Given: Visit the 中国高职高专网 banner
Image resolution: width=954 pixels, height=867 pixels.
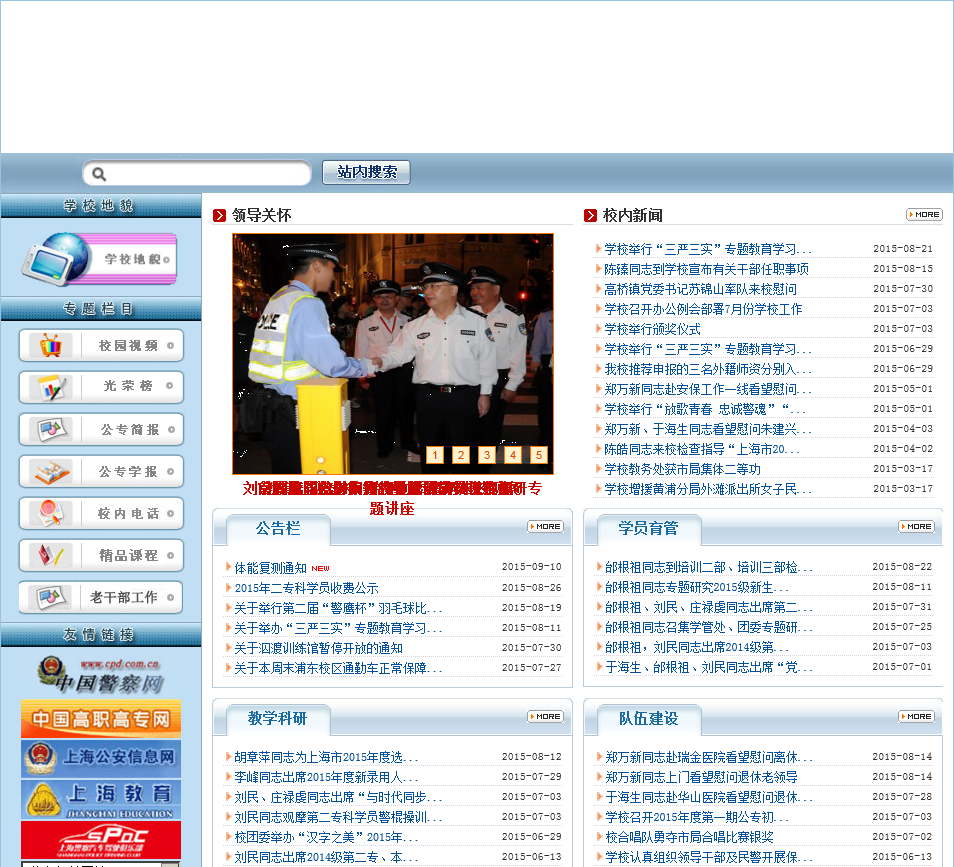Looking at the screenshot, I should (101, 719).
